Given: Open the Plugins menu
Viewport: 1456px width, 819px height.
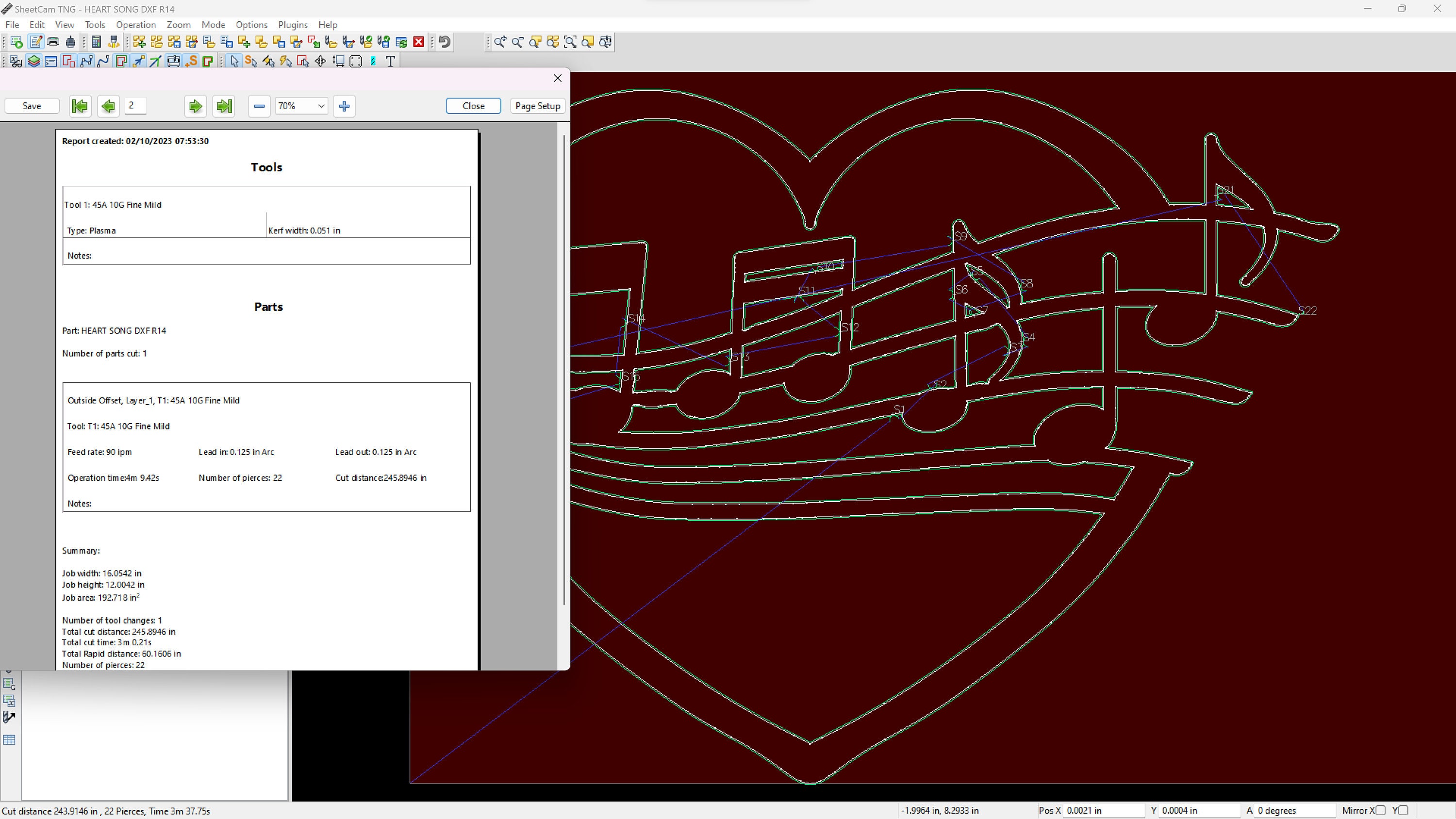Looking at the screenshot, I should click(292, 25).
